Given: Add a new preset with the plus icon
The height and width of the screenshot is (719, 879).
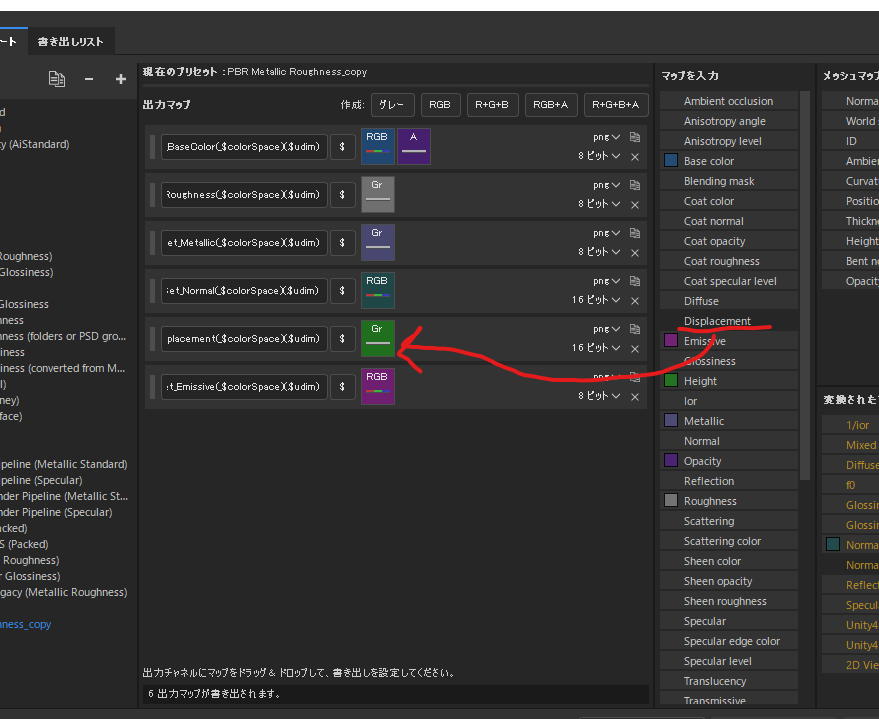Looking at the screenshot, I should coord(120,78).
